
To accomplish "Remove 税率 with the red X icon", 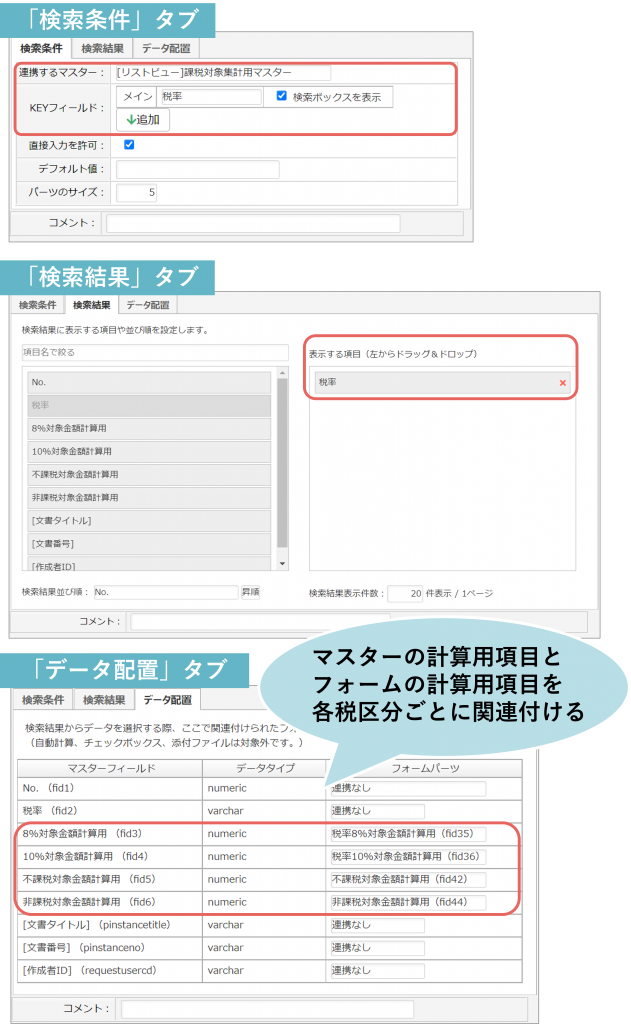I will pos(562,383).
